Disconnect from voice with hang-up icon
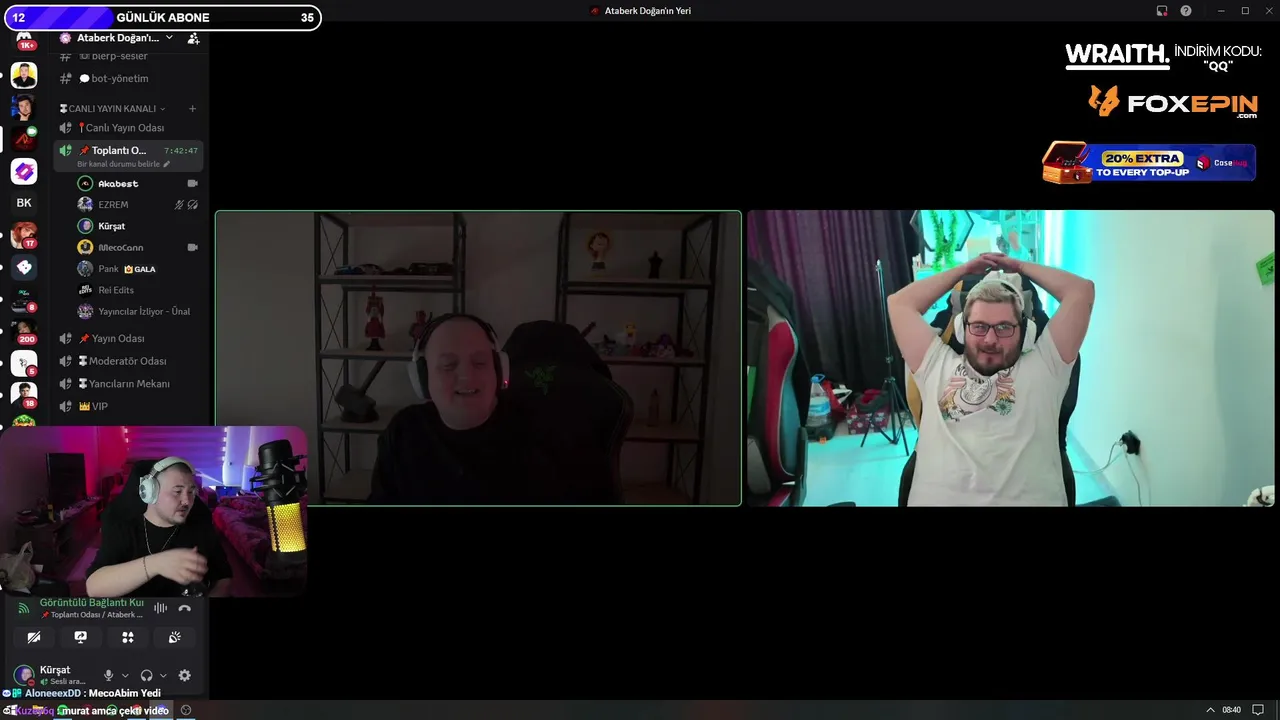 184,608
